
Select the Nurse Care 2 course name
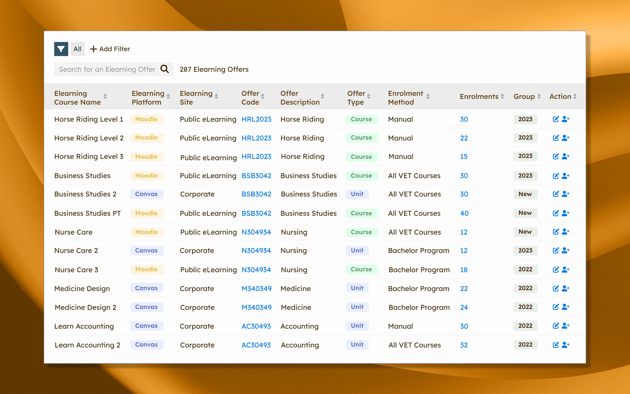coord(76,250)
